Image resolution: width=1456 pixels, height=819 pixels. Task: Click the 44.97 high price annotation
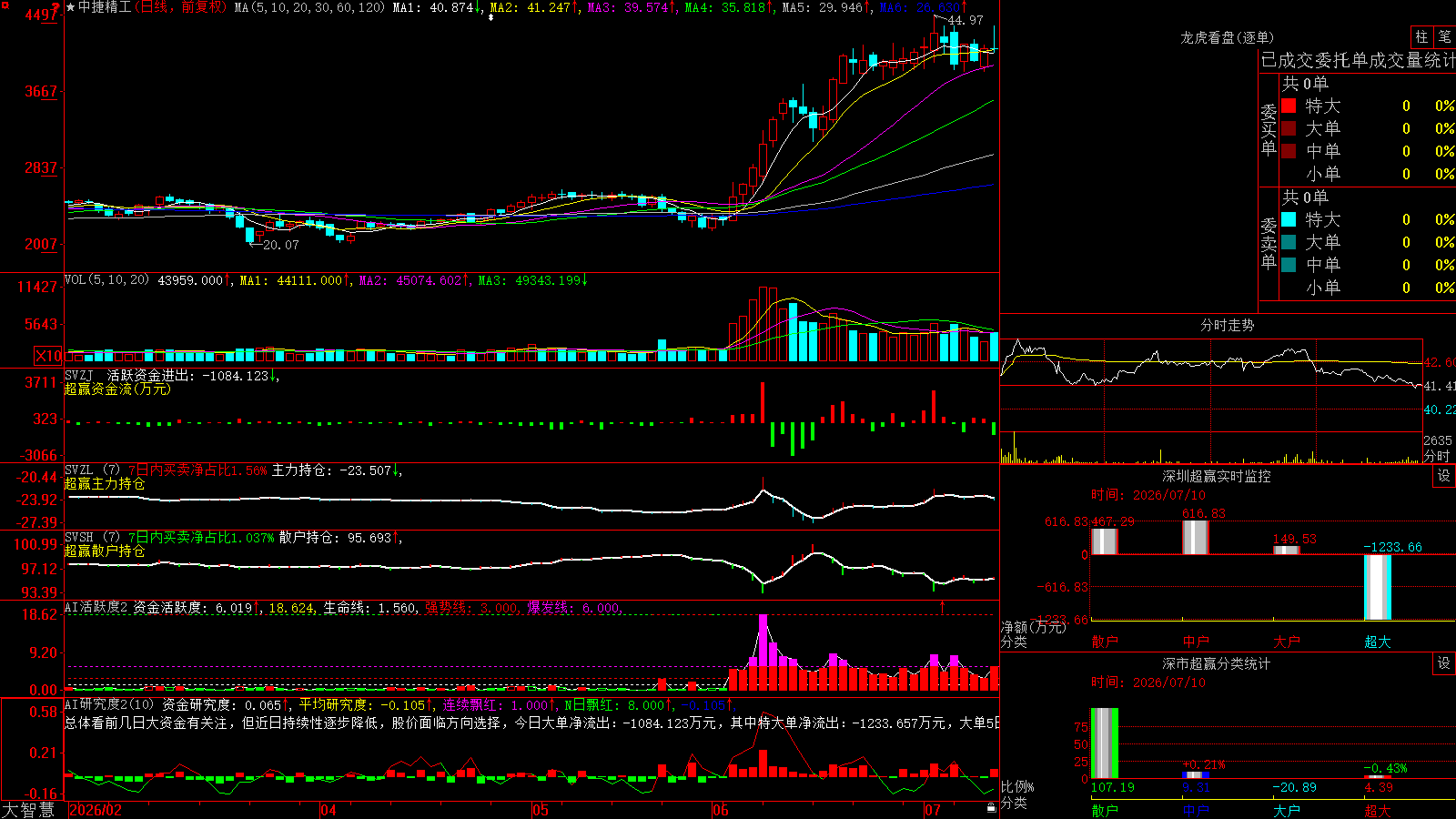coord(966,20)
